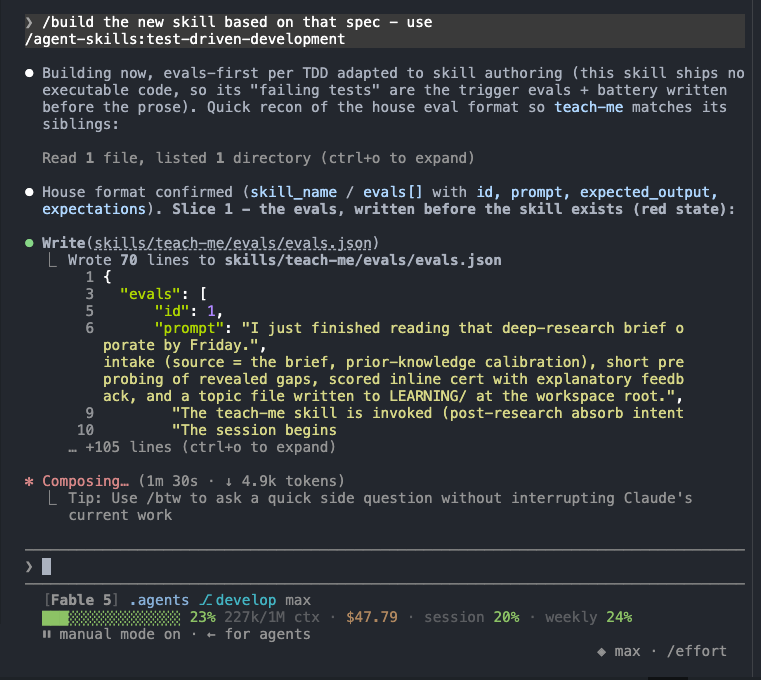Click the 23% context percentage

(202, 617)
